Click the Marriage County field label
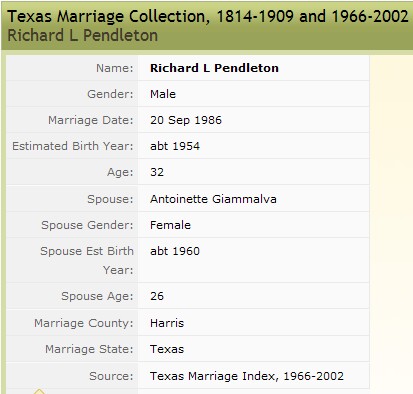Image resolution: width=413 pixels, height=394 pixels. click(x=83, y=323)
